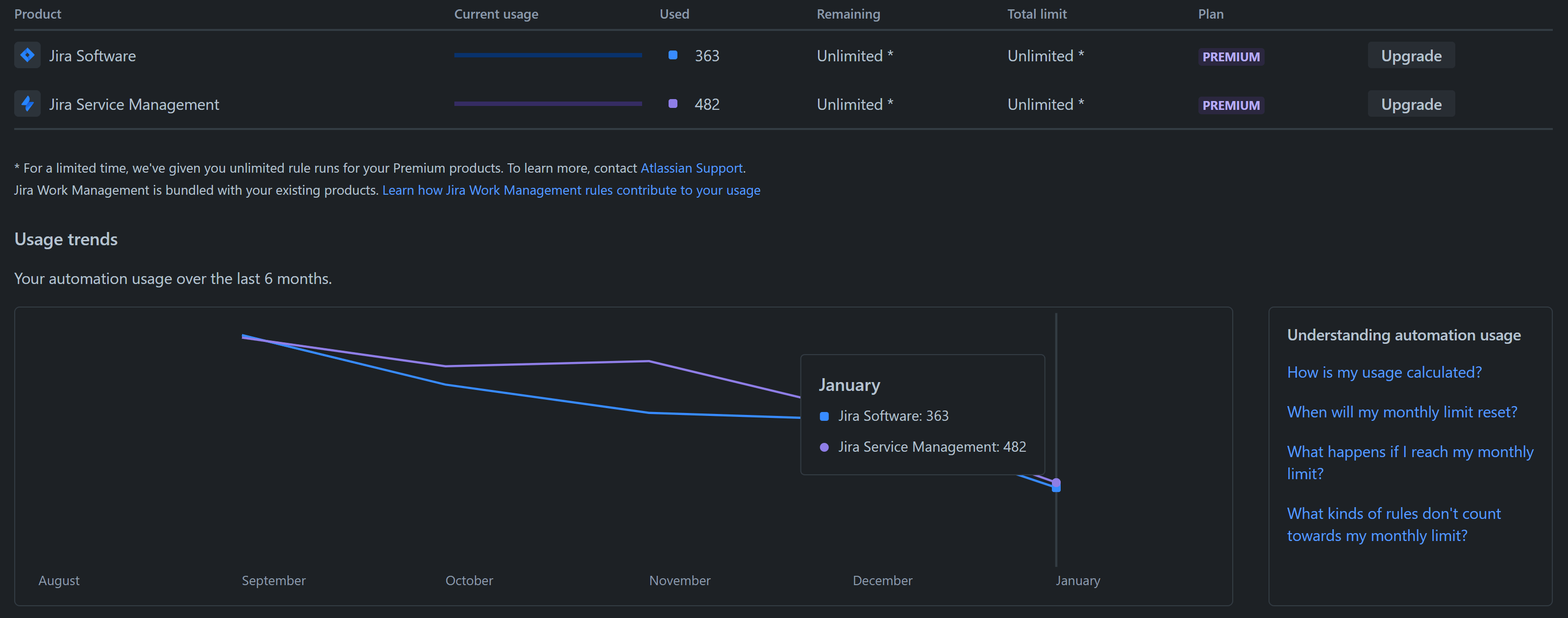Open 'What kinds of rules don't count' link
The width and height of the screenshot is (1568, 618).
(1394, 514)
